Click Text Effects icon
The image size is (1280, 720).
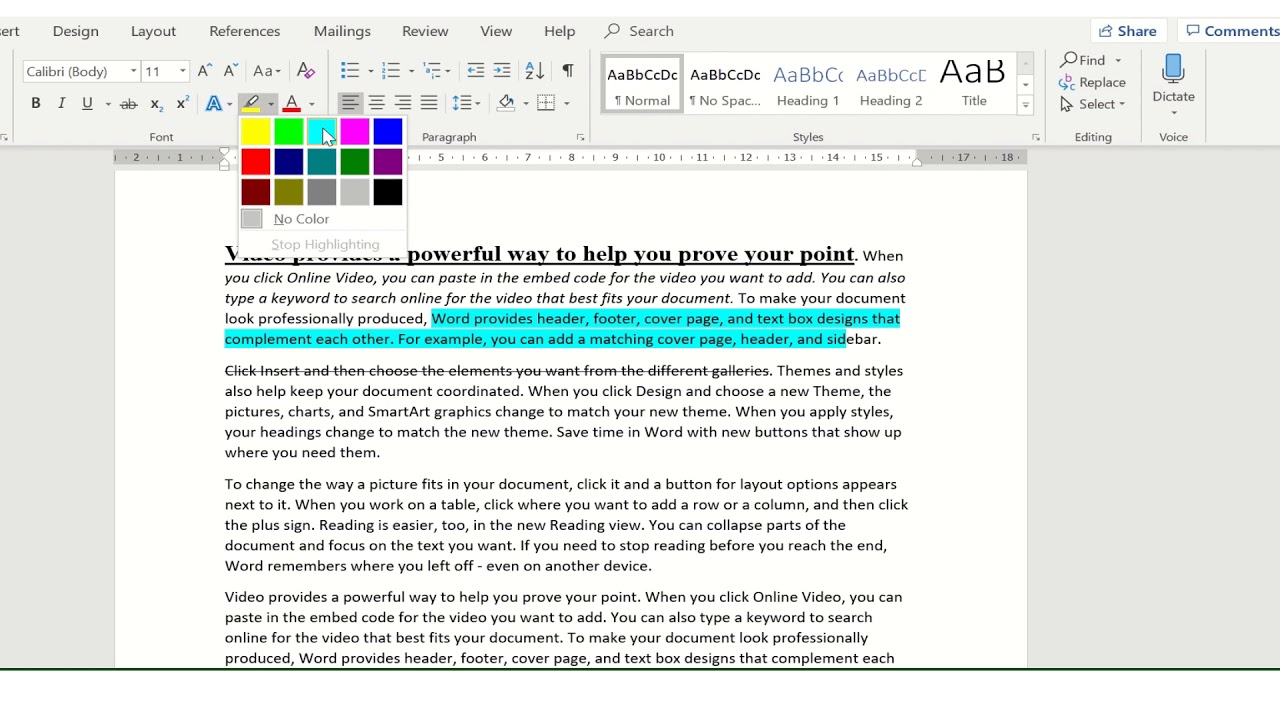coord(213,103)
